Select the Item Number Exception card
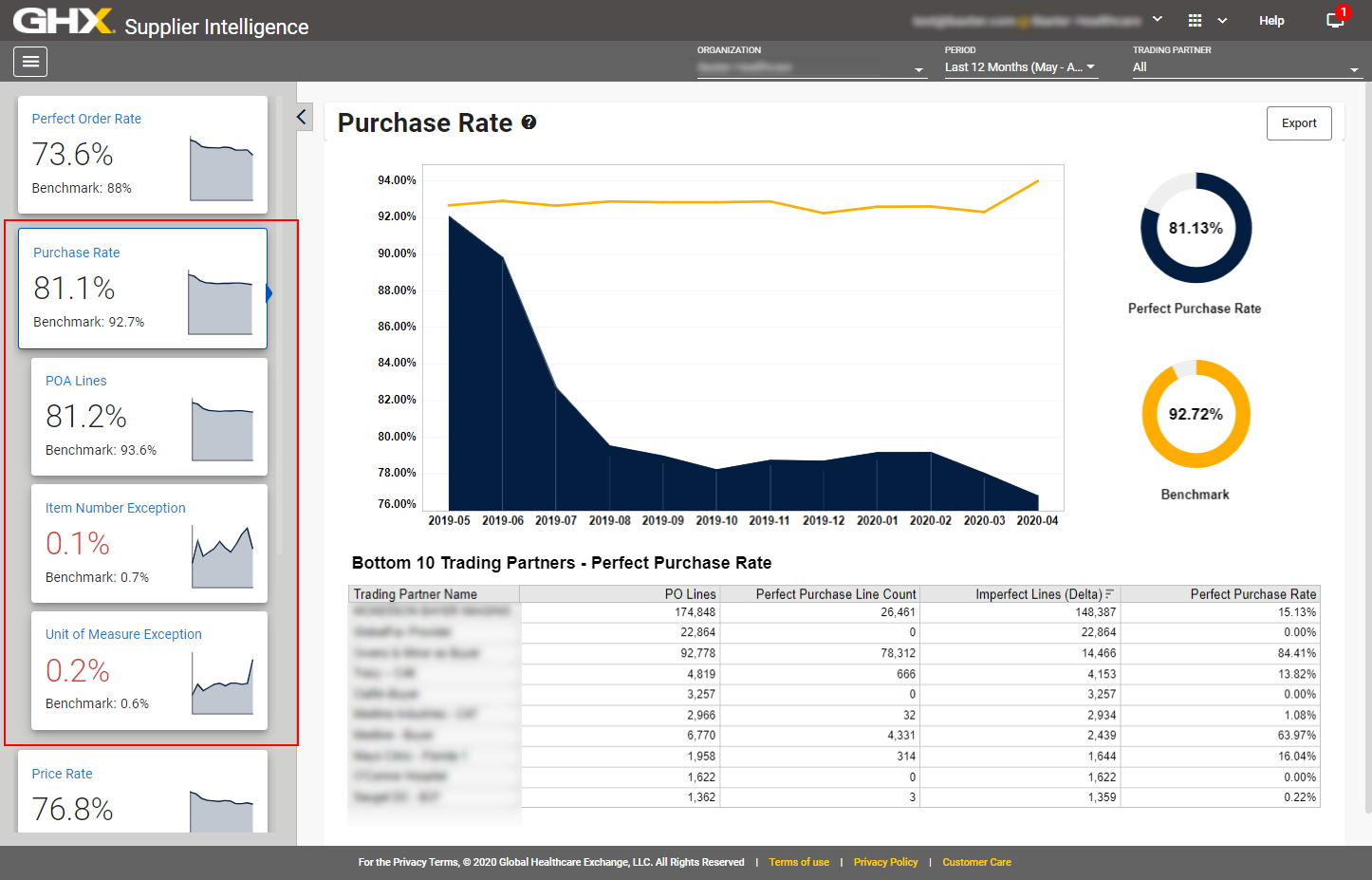 click(149, 543)
